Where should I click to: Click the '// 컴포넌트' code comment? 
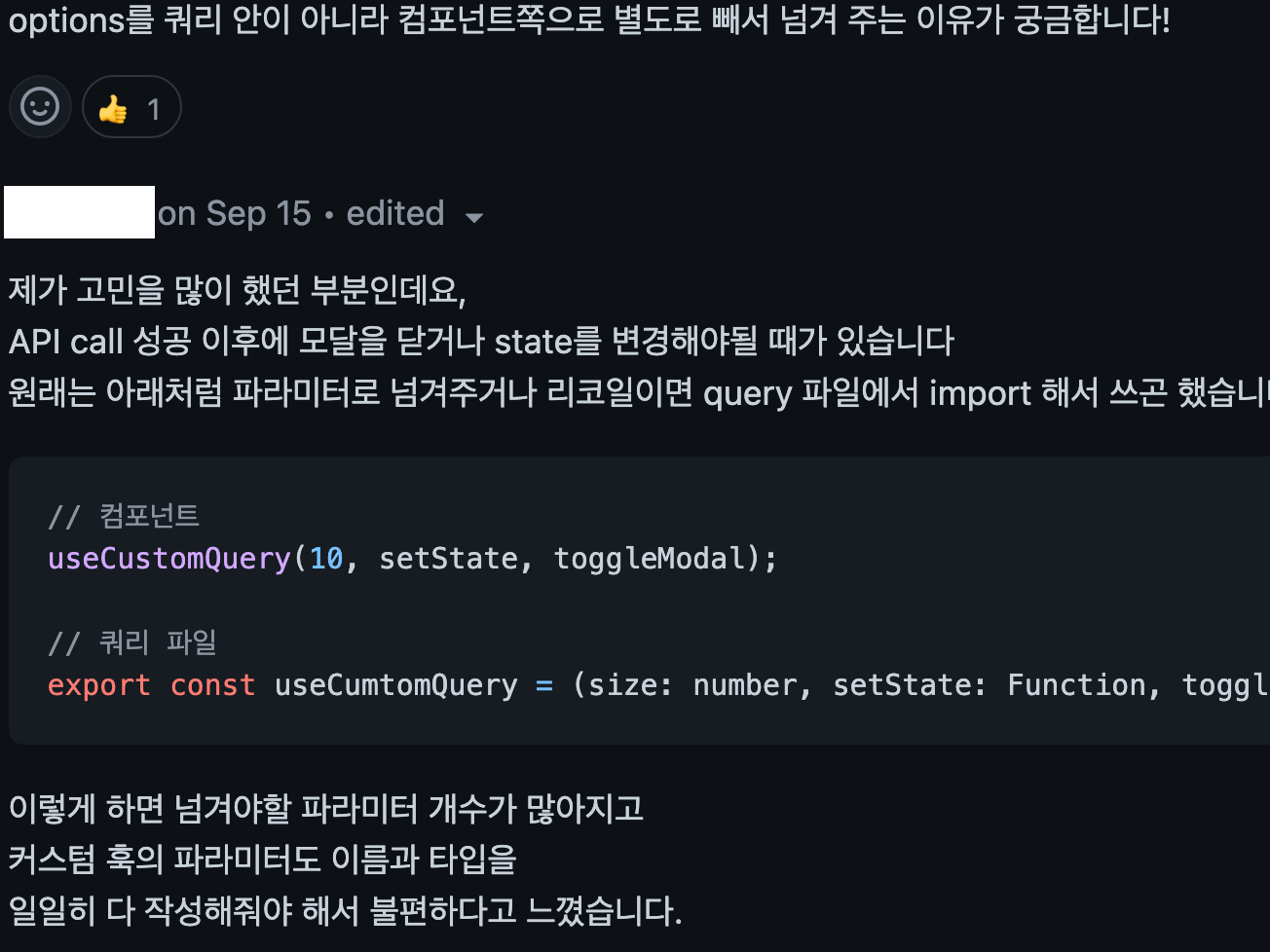(123, 517)
